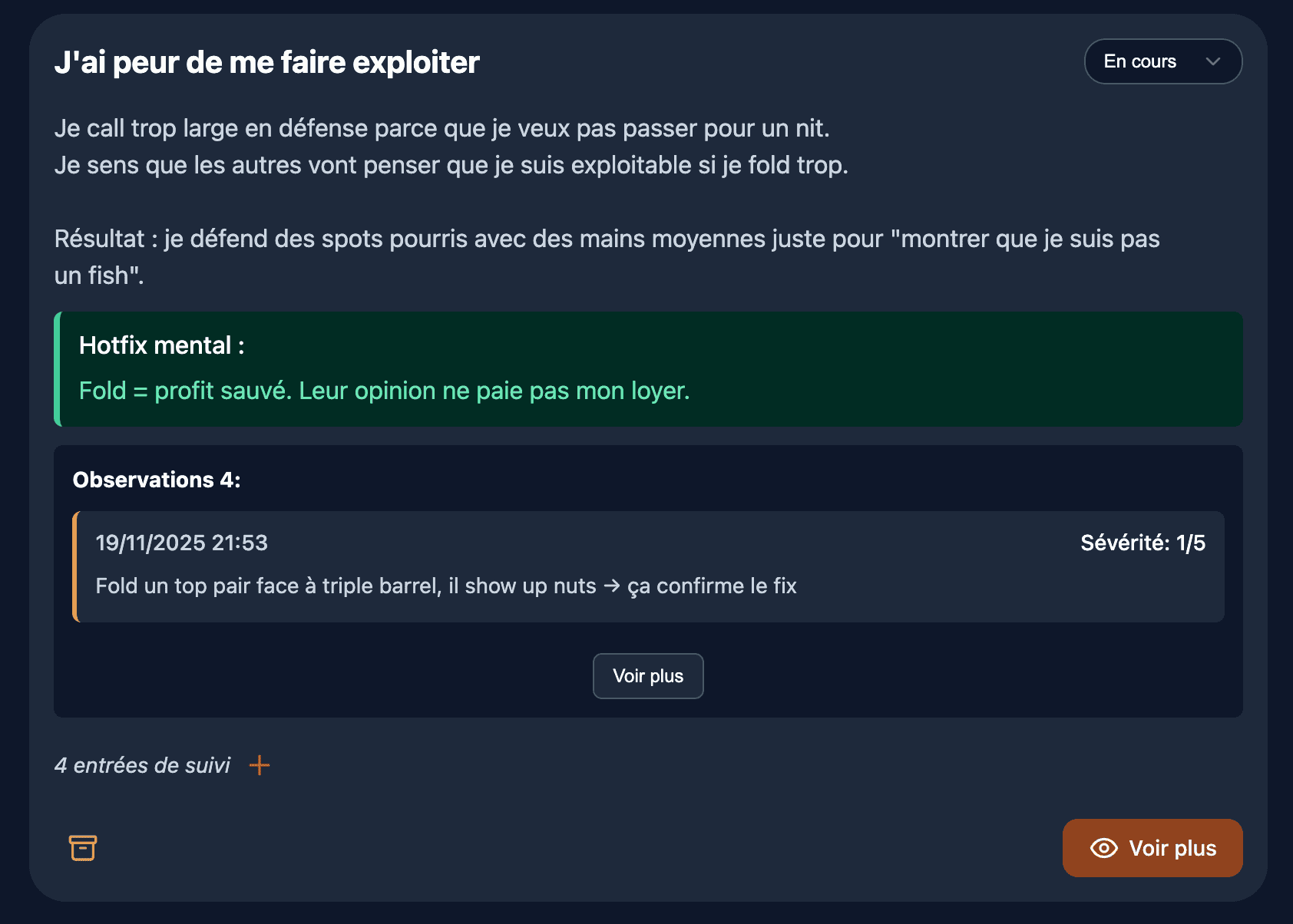The image size is (1293, 924).
Task: Click the Sévérité 1/5 label
Action: pos(1143,543)
